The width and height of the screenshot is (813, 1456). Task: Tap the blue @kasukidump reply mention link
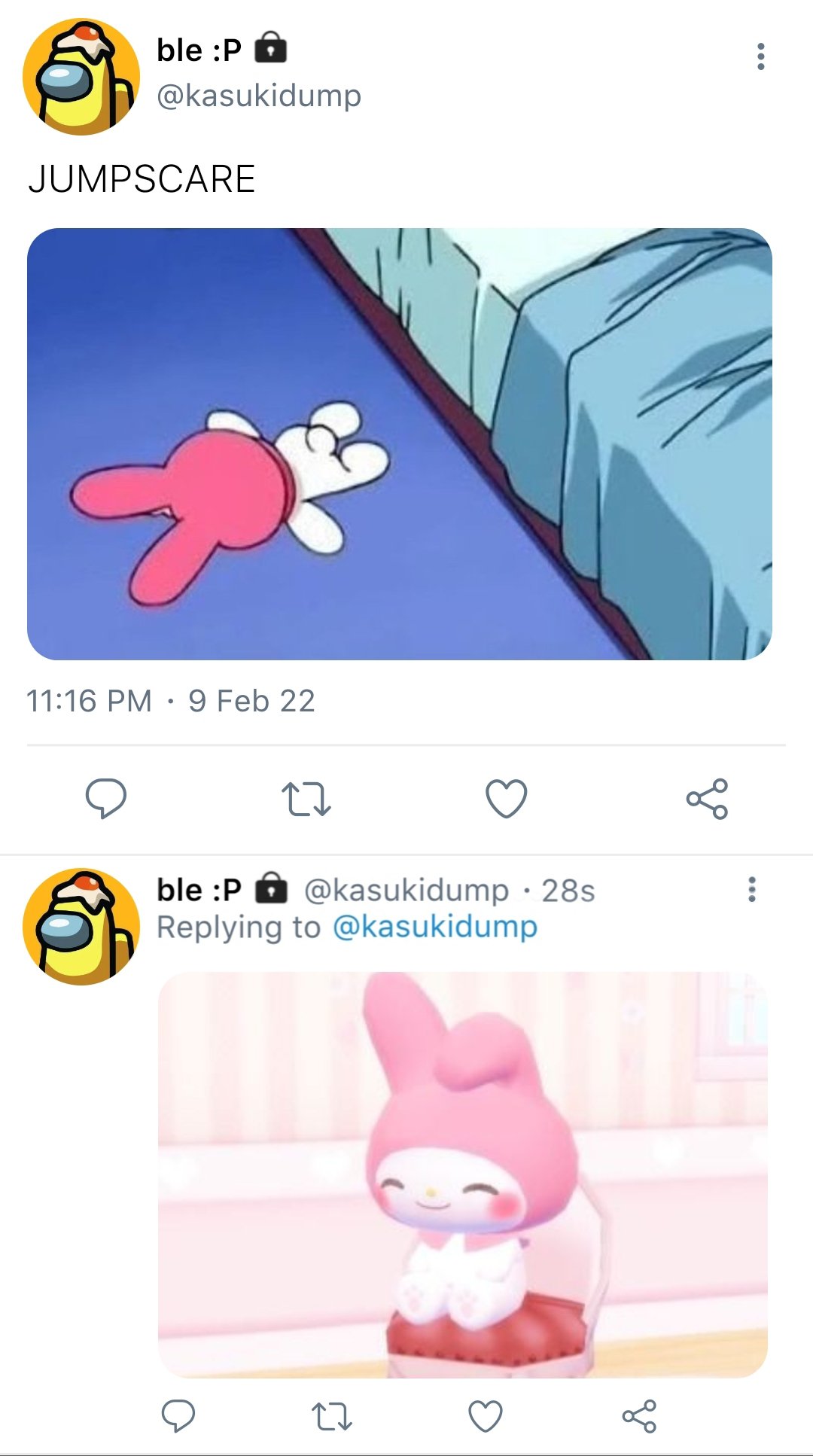pos(434,927)
